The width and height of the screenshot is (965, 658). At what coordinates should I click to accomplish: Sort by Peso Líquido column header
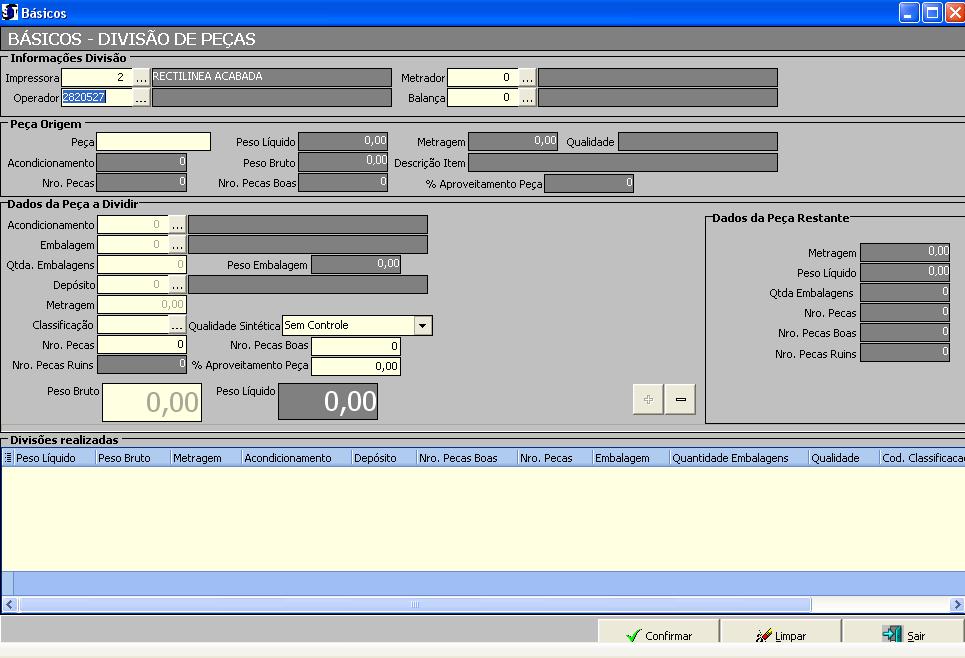54,458
